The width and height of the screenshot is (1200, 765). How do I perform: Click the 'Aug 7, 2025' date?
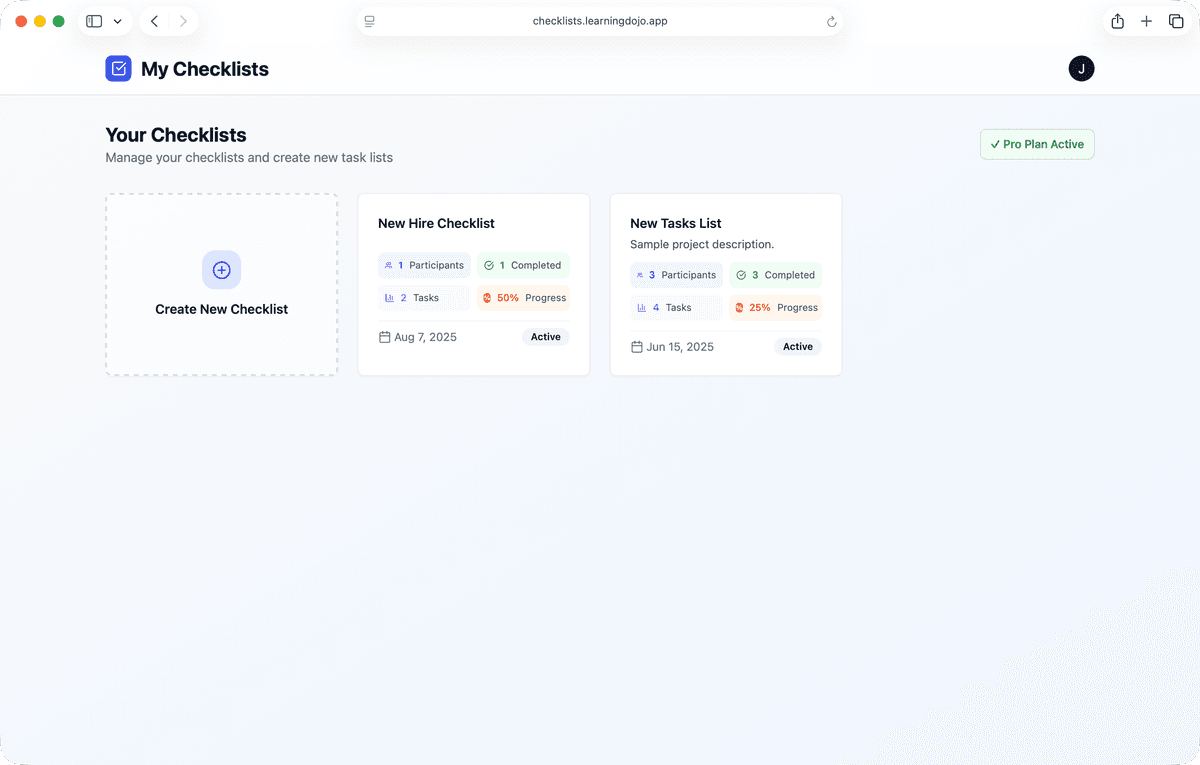coord(425,337)
